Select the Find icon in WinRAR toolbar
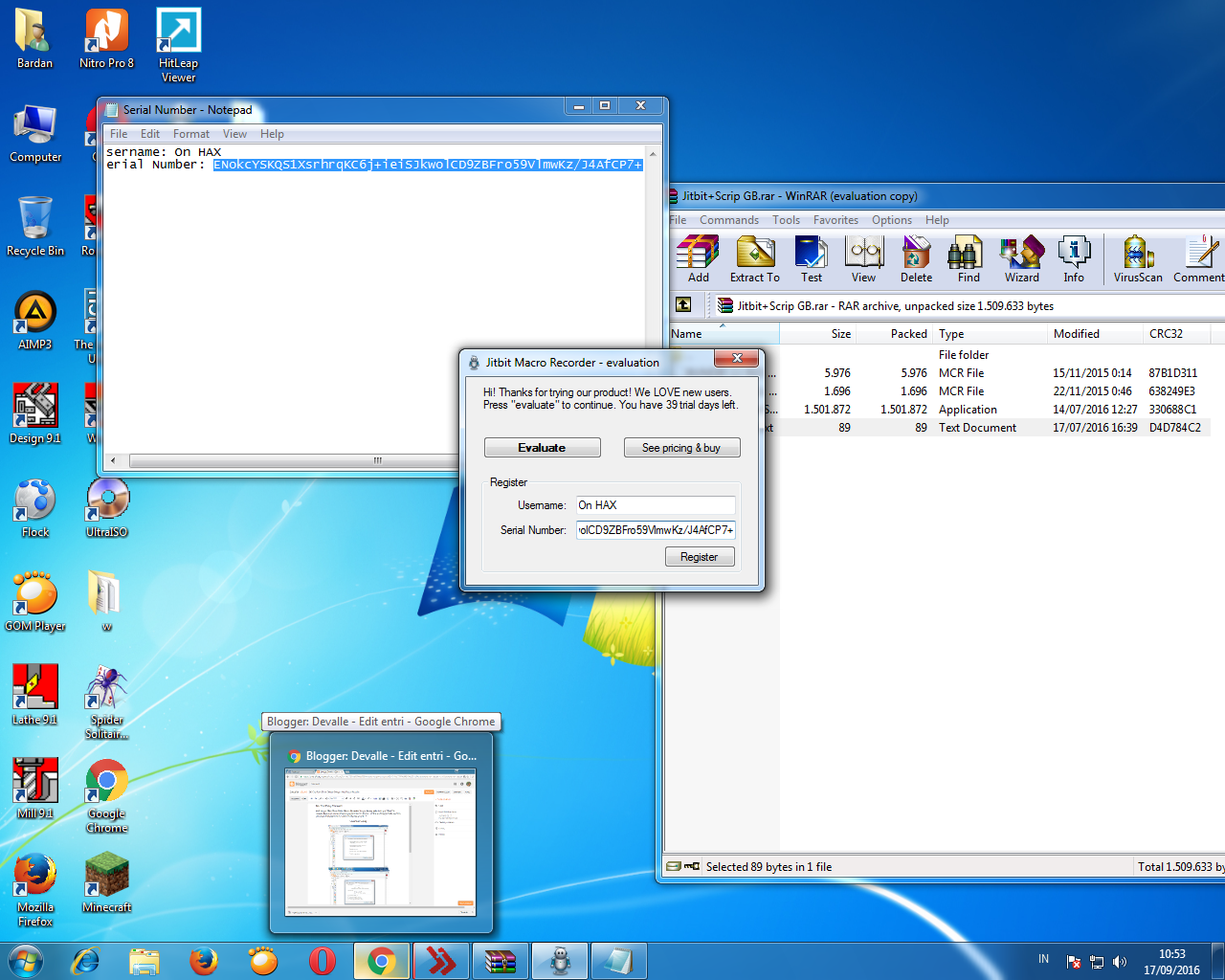Viewport: 1225px width, 980px height. pyautogui.click(x=967, y=258)
